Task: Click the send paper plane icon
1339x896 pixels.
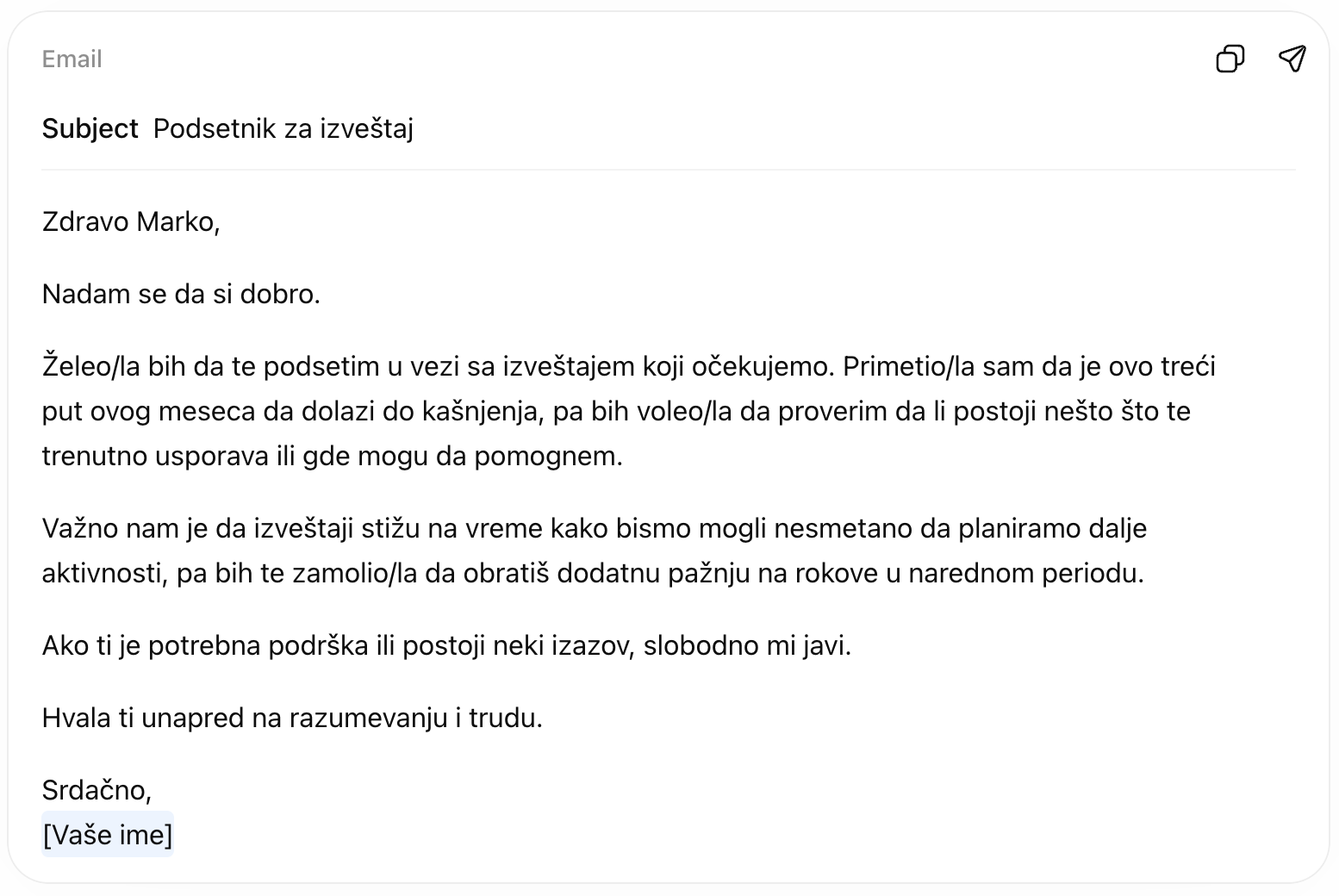Action: [1292, 59]
